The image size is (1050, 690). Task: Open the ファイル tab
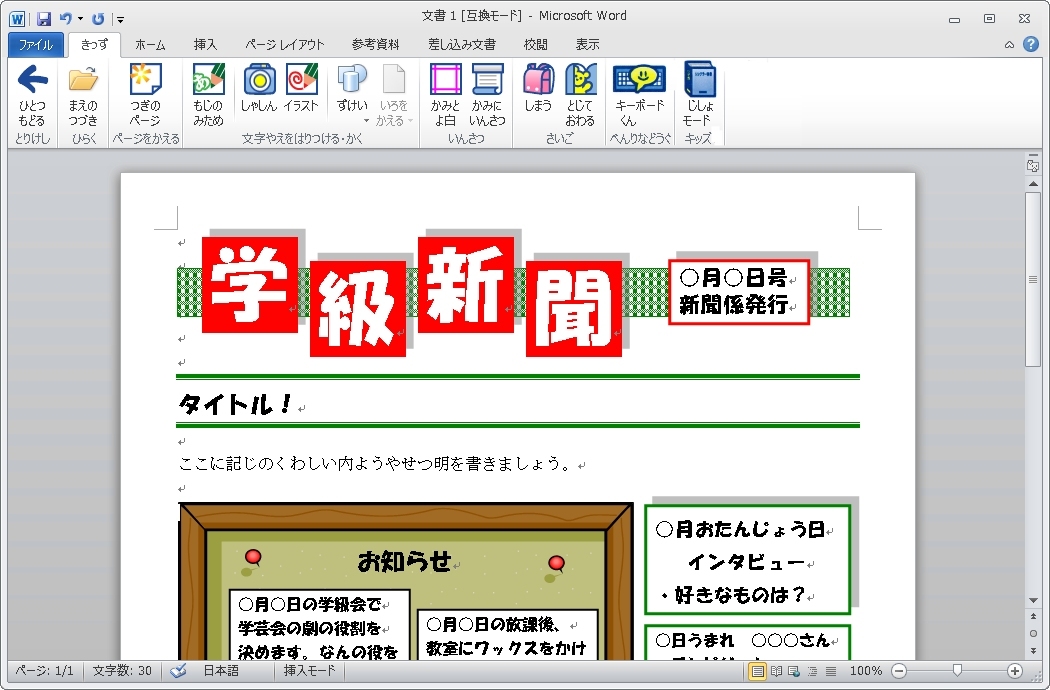pyautogui.click(x=35, y=44)
